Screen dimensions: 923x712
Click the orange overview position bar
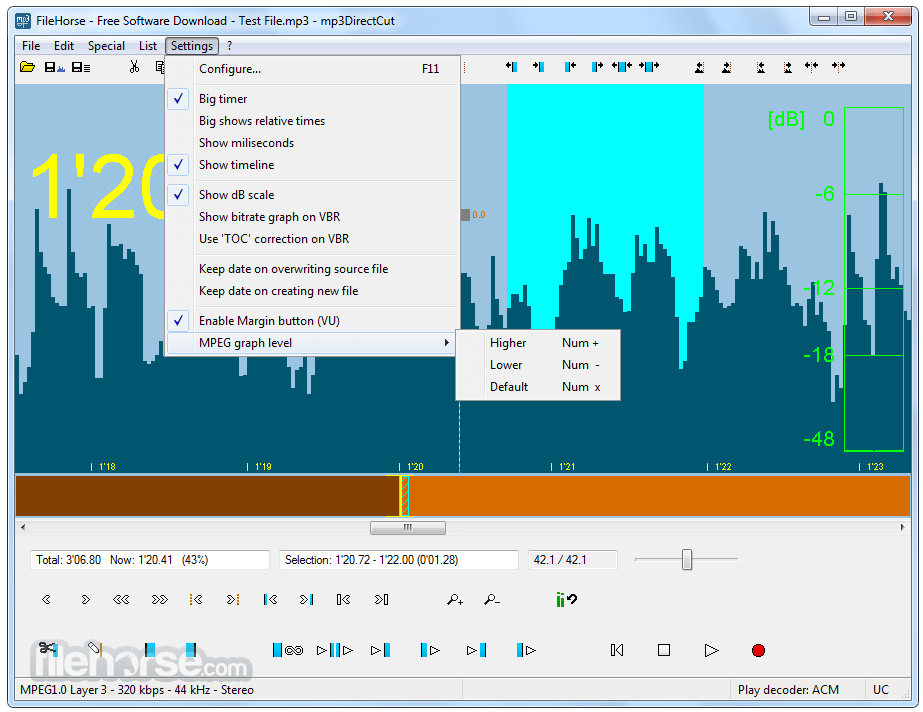click(x=463, y=495)
